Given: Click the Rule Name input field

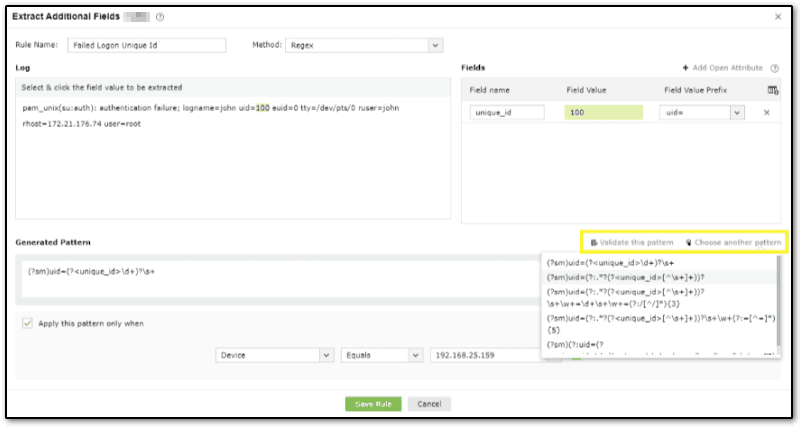Looking at the screenshot, I should pos(146,45).
